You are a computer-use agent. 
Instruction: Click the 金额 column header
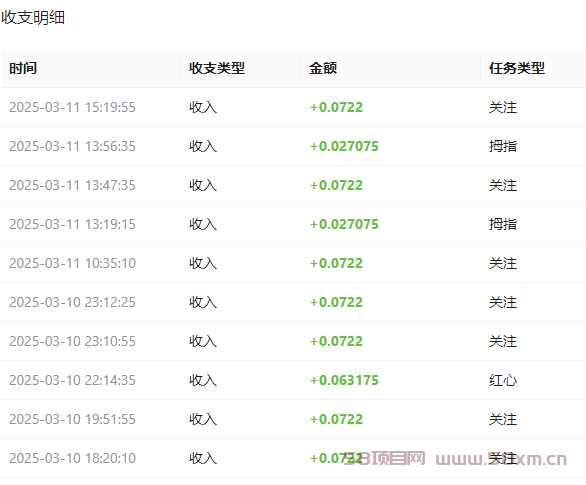(323, 68)
